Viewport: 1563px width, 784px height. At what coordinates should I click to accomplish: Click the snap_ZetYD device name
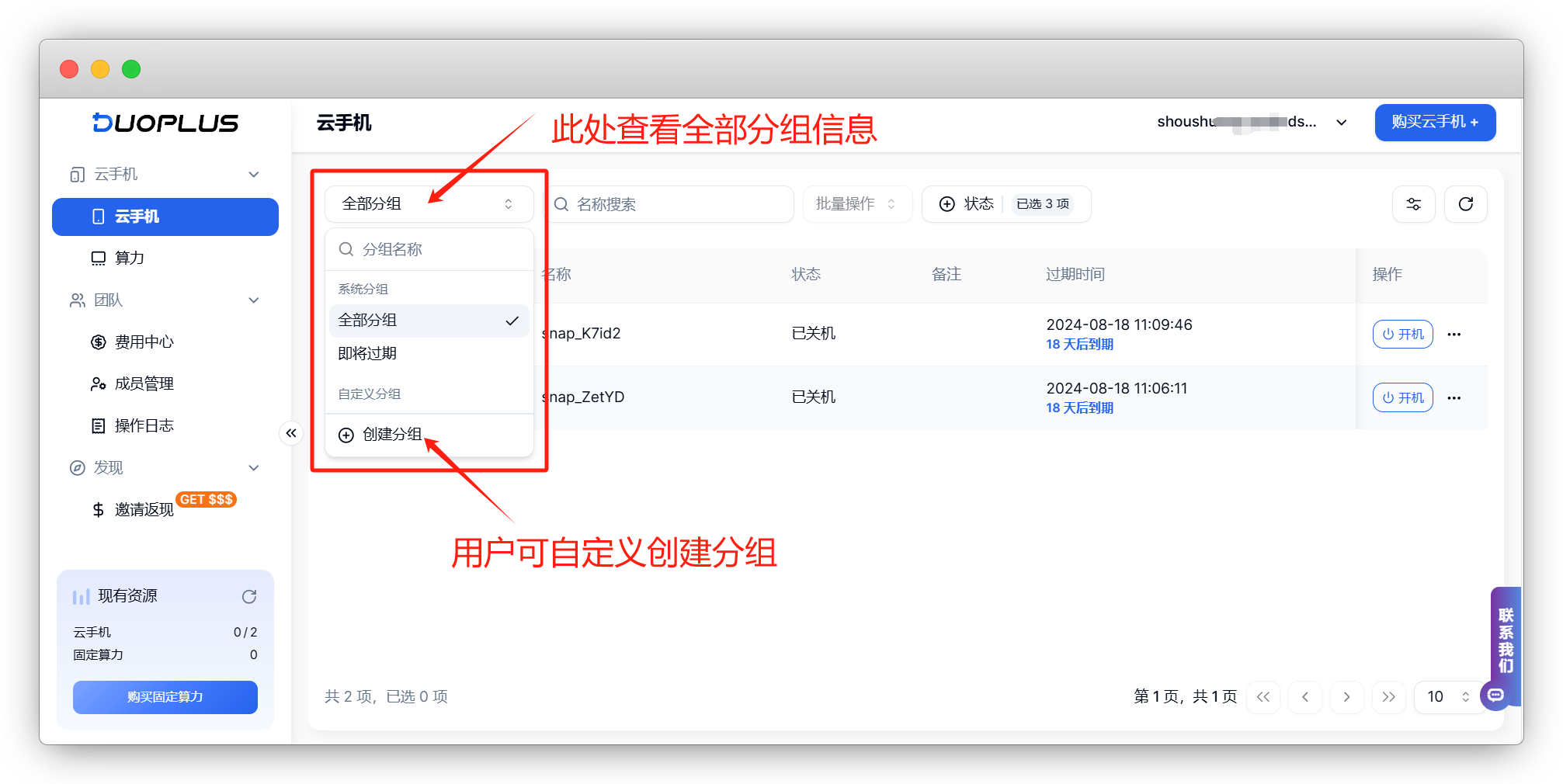(x=583, y=397)
